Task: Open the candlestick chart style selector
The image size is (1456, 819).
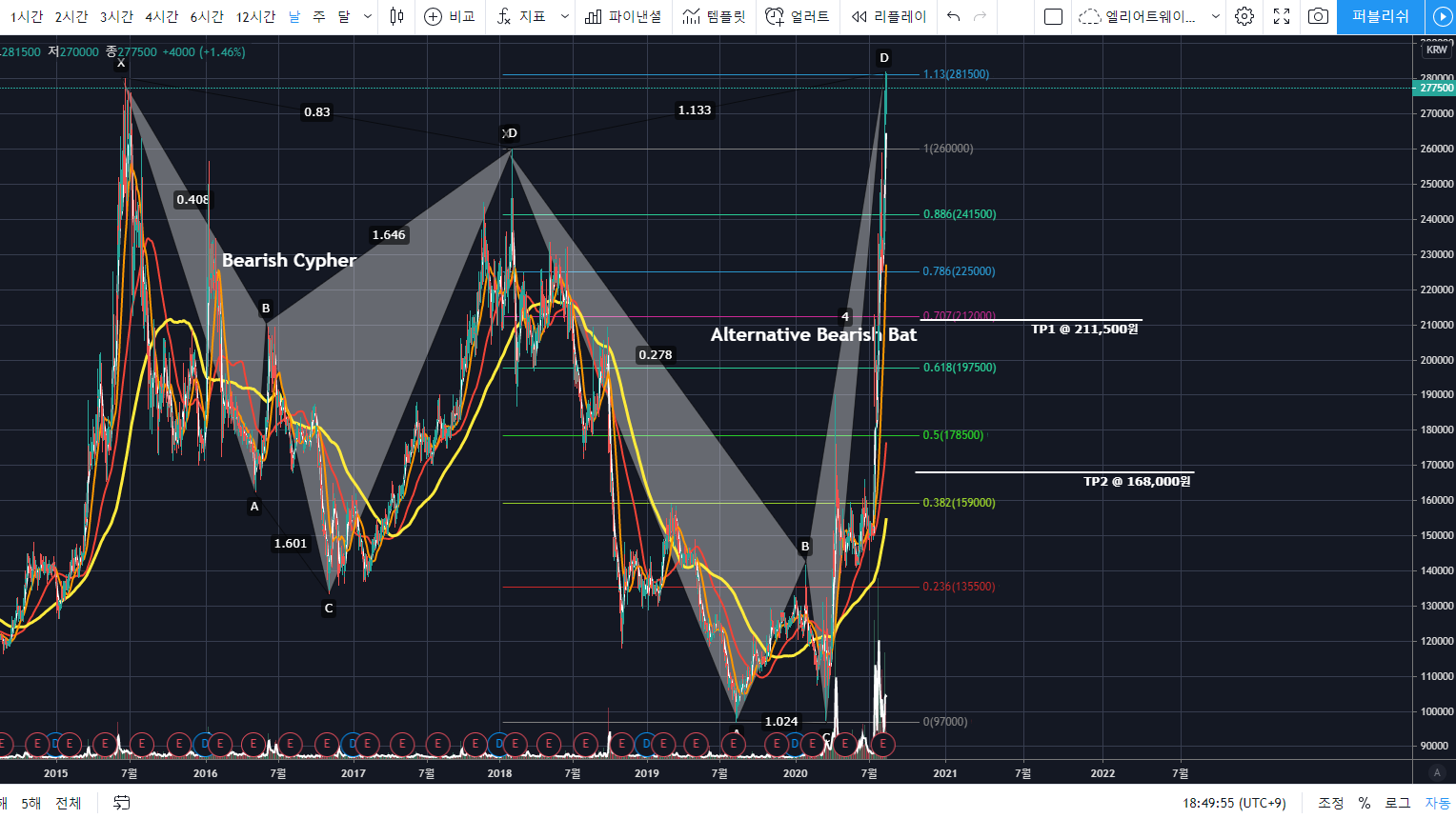Action: coord(397,16)
